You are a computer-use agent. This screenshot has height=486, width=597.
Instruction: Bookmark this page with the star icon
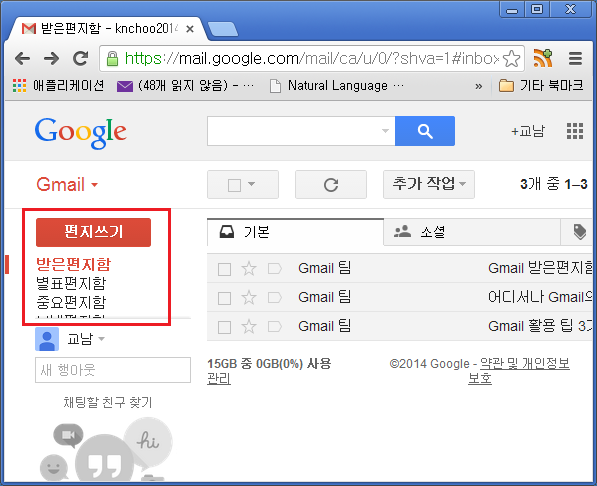click(x=511, y=59)
